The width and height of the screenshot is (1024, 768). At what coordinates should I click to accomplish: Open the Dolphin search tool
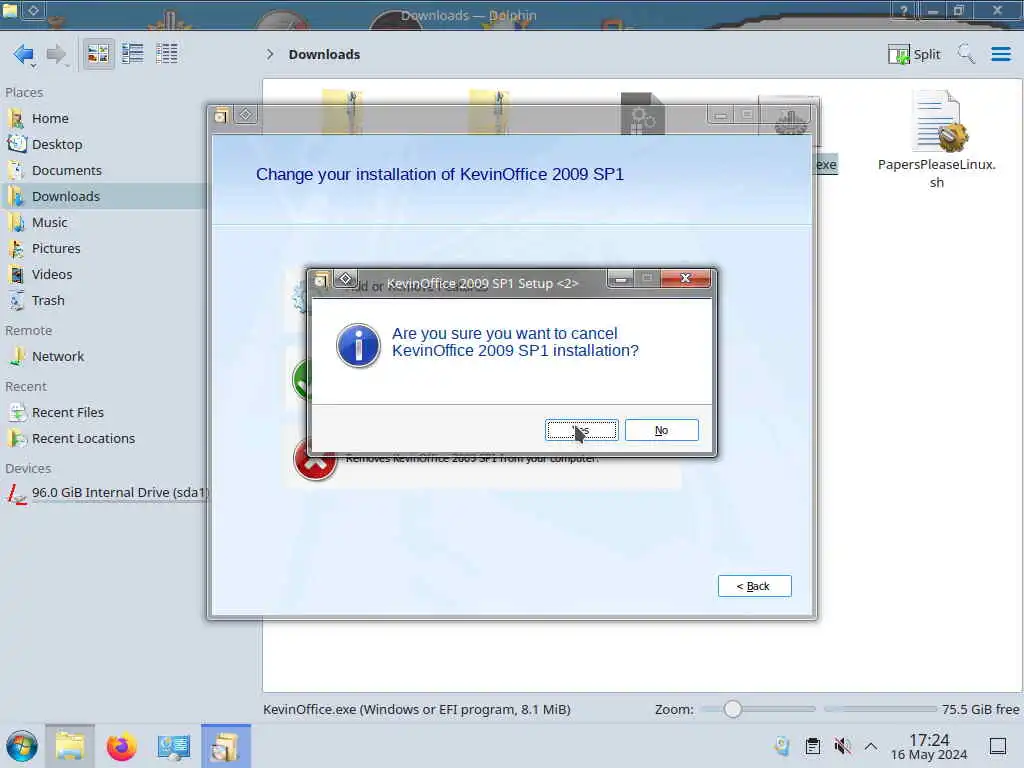[966, 54]
